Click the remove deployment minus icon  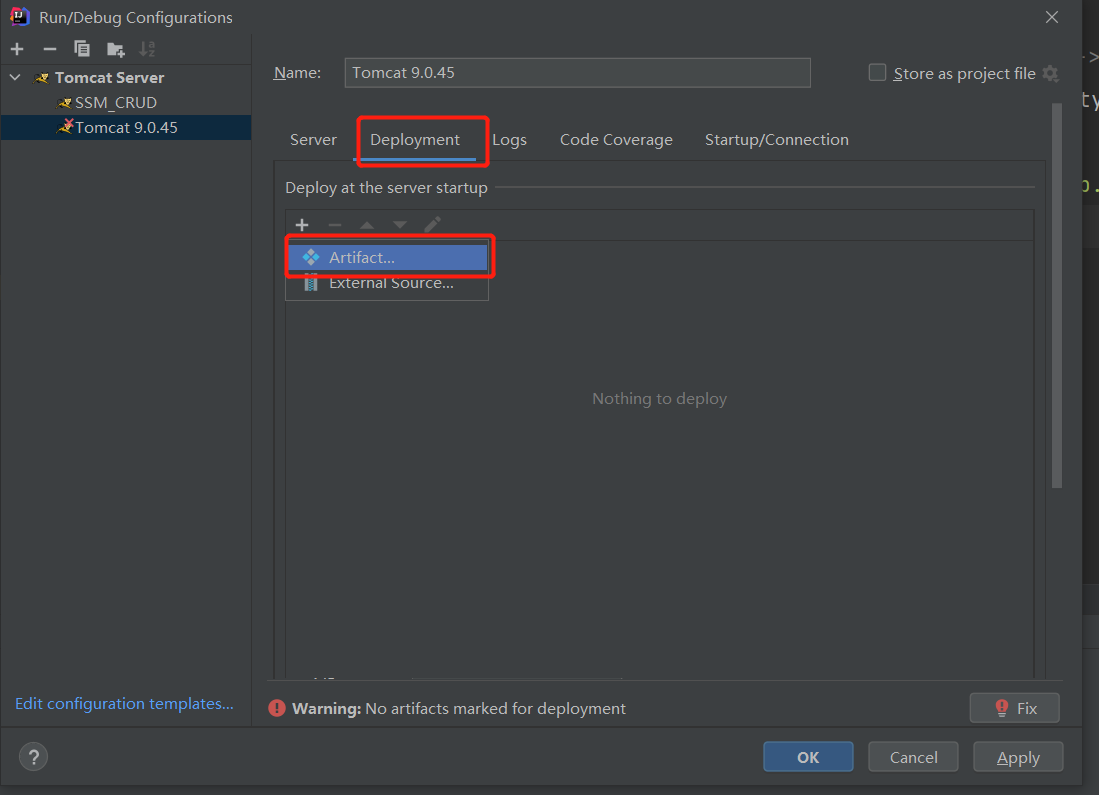(335, 225)
